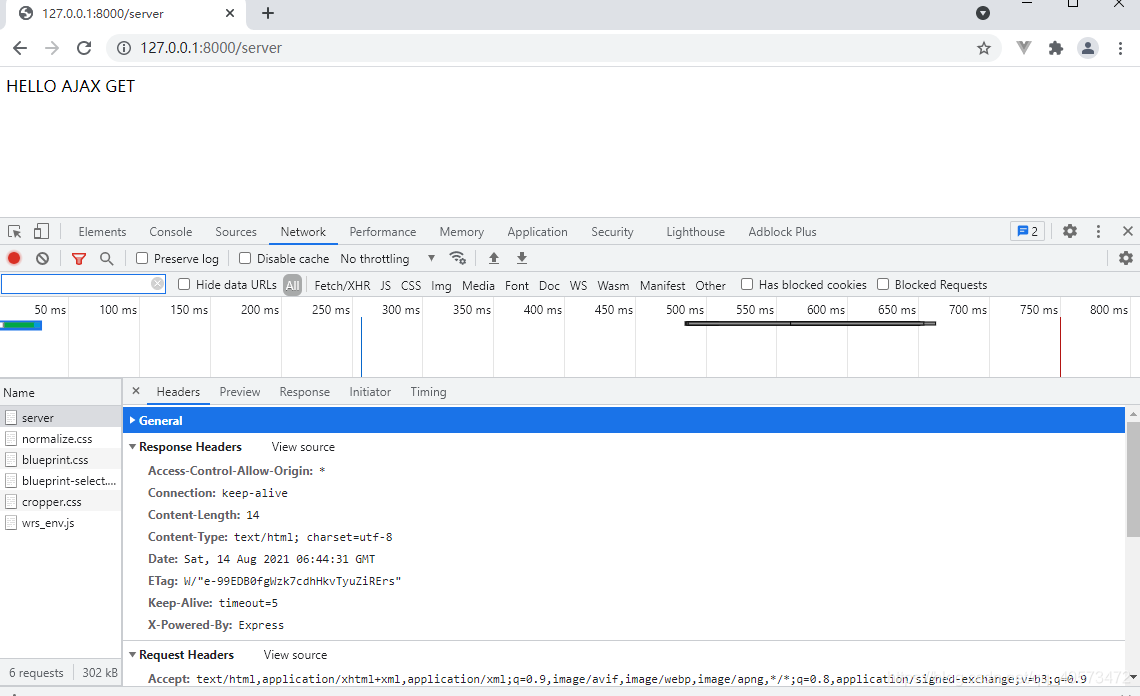Open DevTools customize three-dot menu

pos(1098,231)
